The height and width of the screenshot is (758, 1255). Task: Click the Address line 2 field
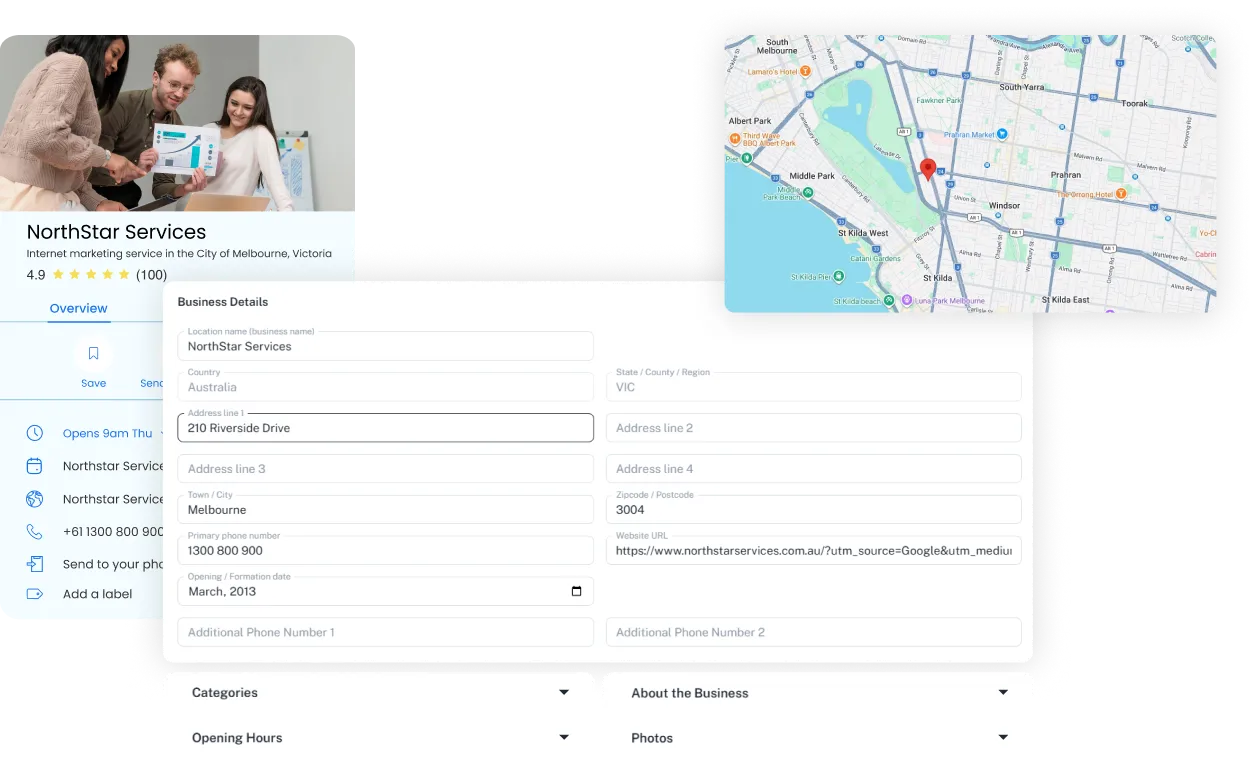(x=813, y=428)
